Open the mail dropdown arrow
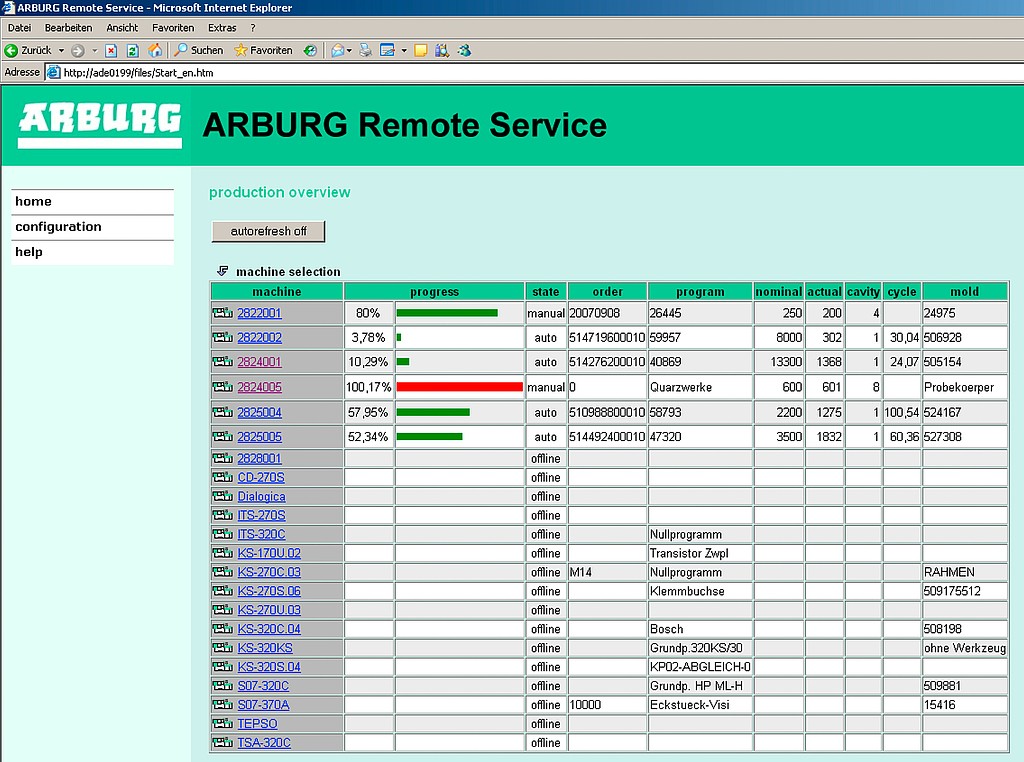Screen dimensions: 1024x762 point(350,50)
